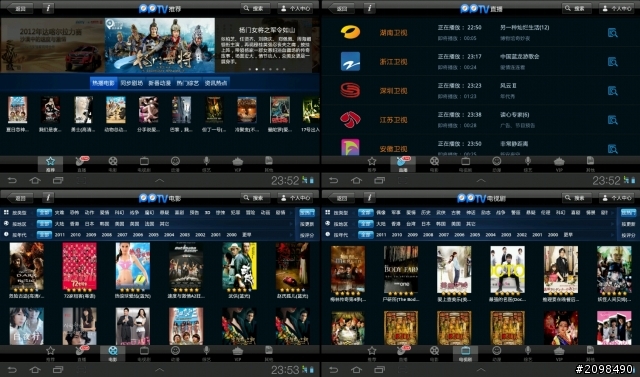The image size is (640, 377).
Task: Click the 安徽卫视 channel name
Action: [393, 149]
